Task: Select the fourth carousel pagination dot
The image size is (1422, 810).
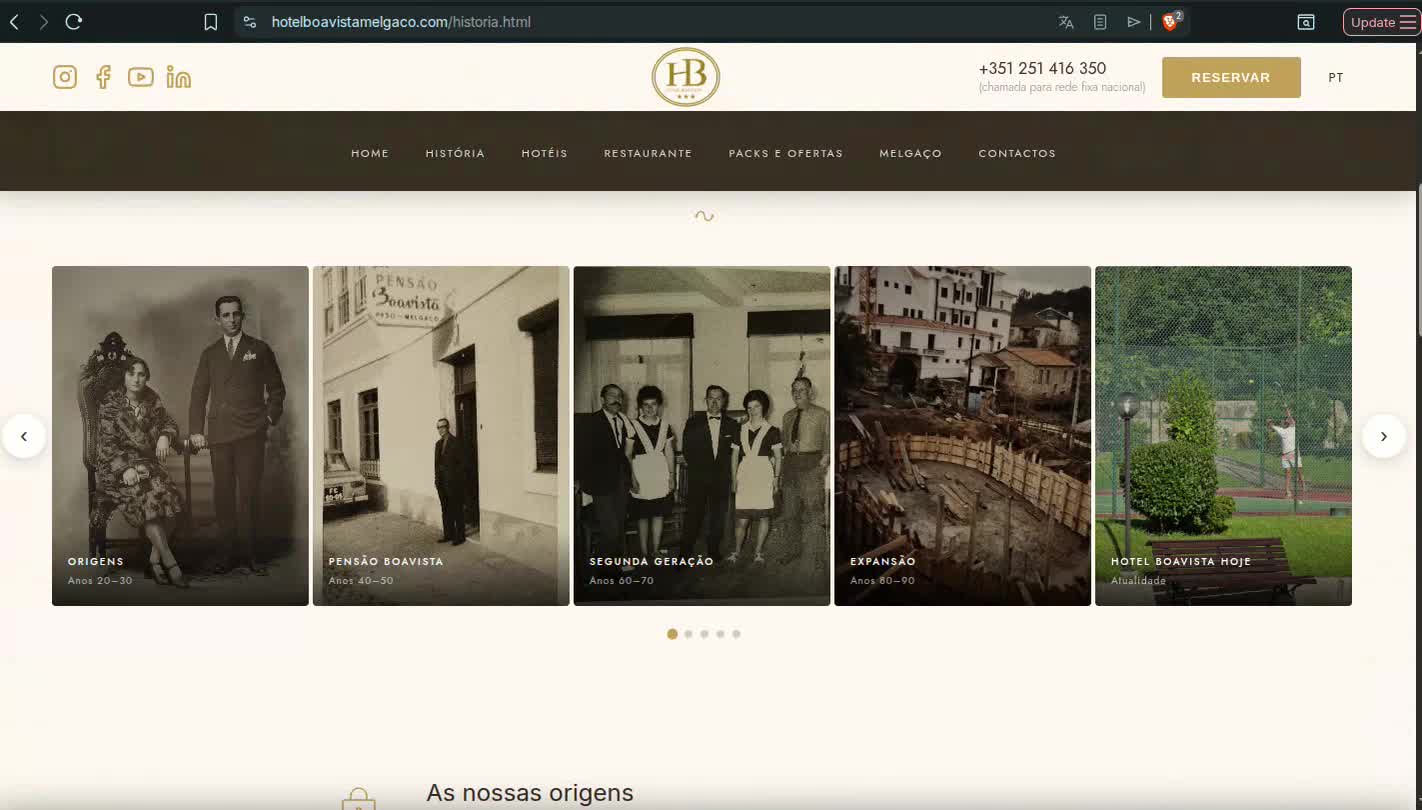Action: 720,634
